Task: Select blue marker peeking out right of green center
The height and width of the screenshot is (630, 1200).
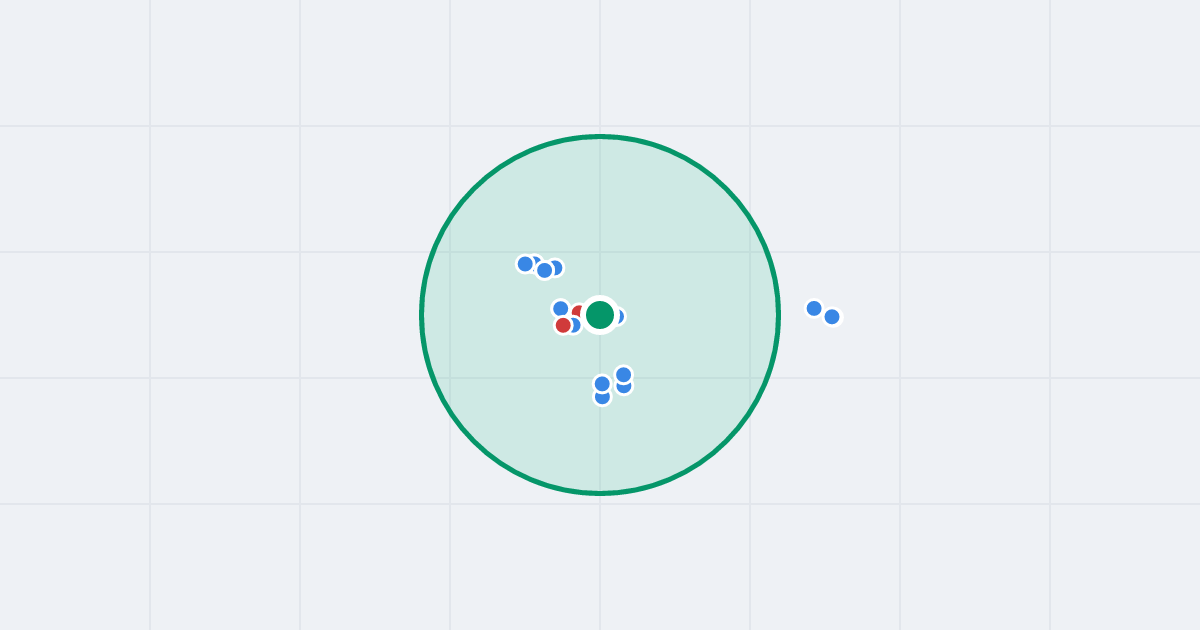Action: pyautogui.click(x=619, y=316)
